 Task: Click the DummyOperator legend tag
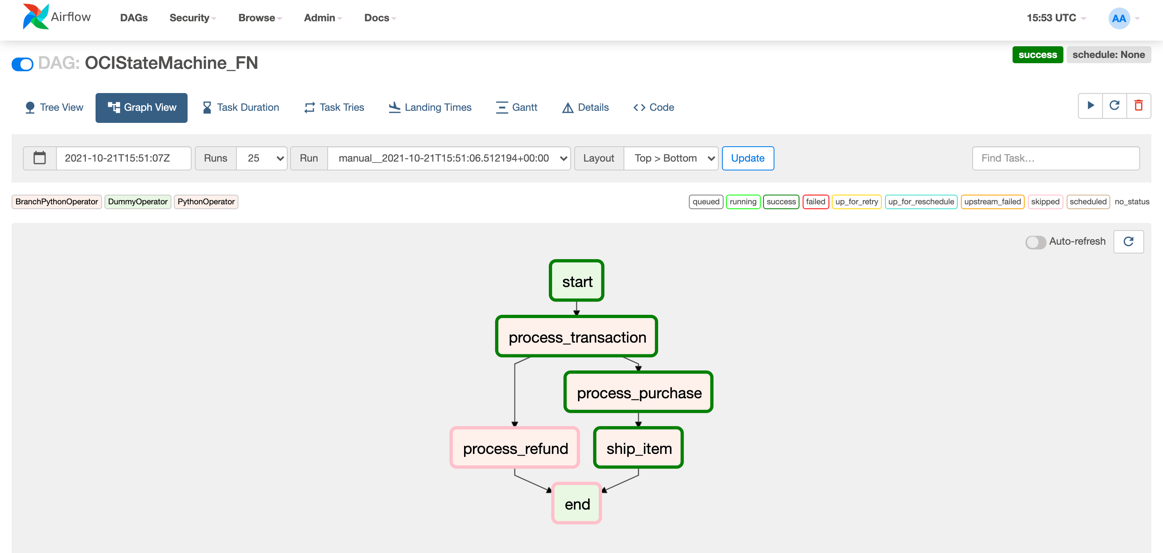138,202
